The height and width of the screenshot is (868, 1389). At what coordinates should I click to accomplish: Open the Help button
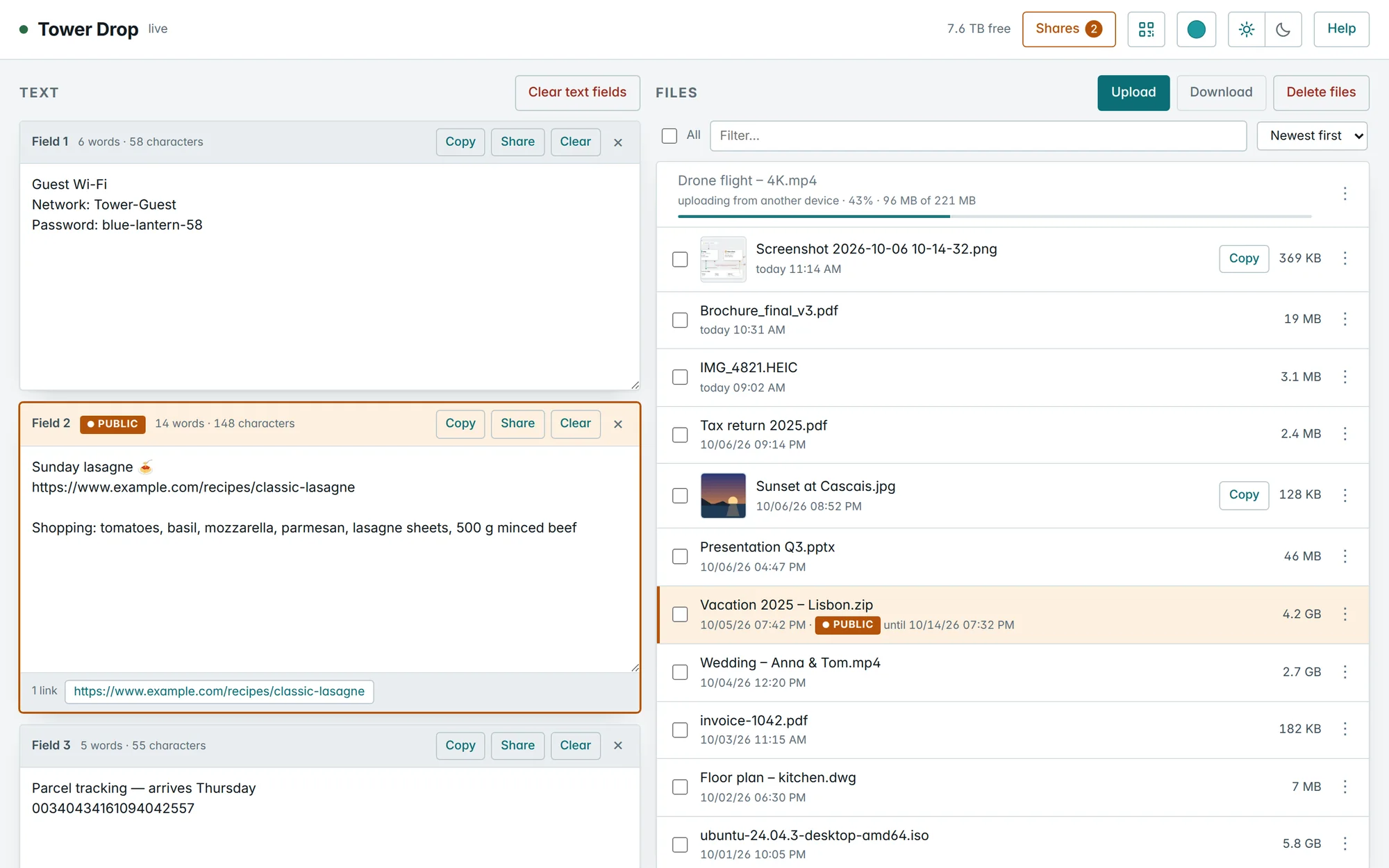click(x=1341, y=29)
